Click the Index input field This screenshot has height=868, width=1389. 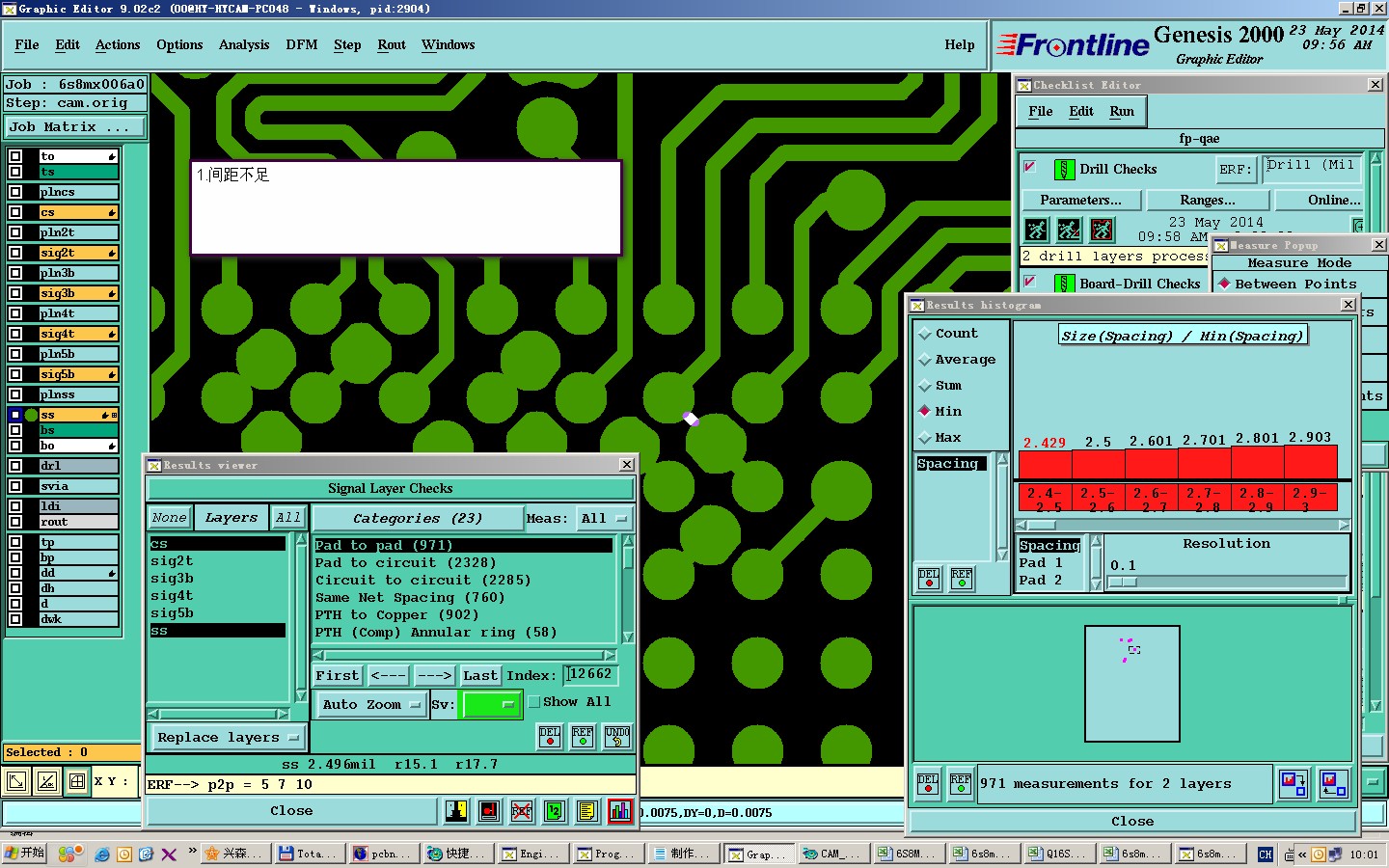589,675
